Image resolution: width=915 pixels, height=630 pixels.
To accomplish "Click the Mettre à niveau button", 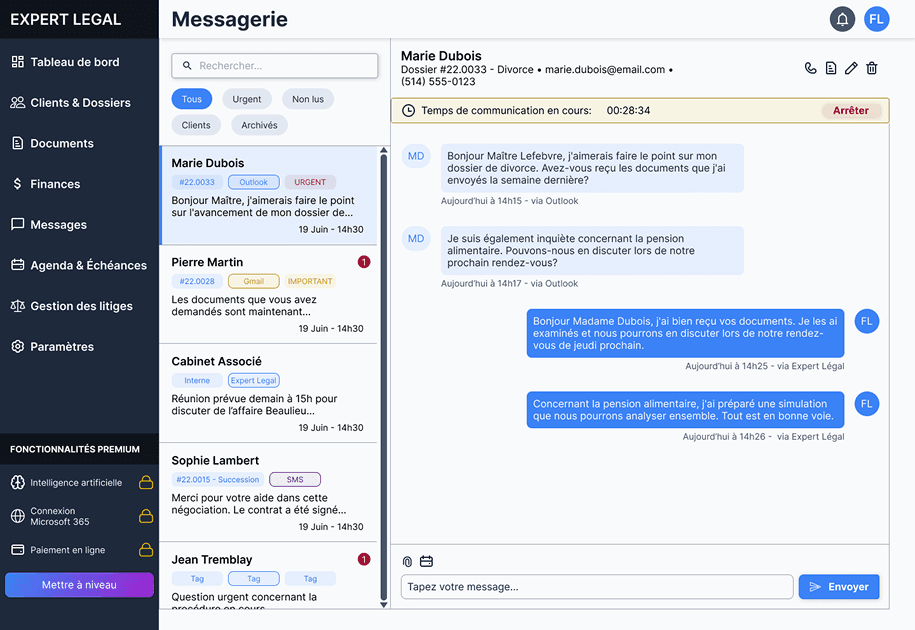I will 79,585.
